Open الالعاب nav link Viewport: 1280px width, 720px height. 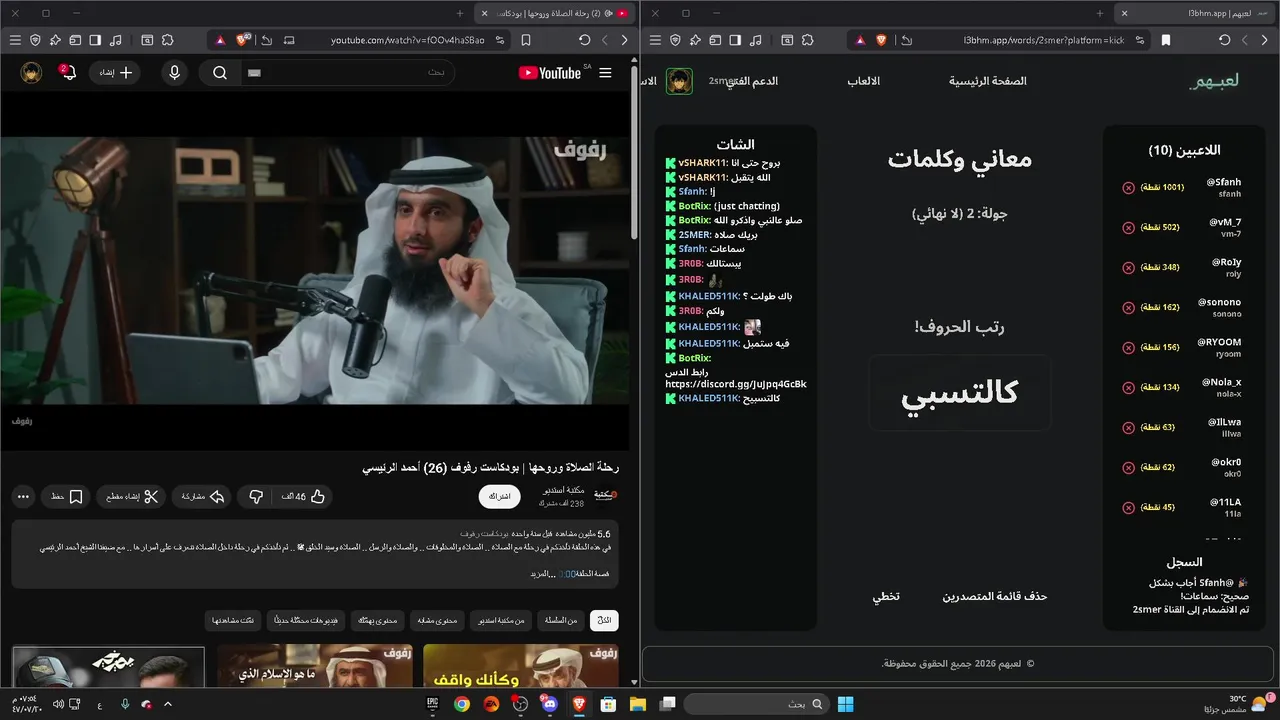[x=864, y=81]
